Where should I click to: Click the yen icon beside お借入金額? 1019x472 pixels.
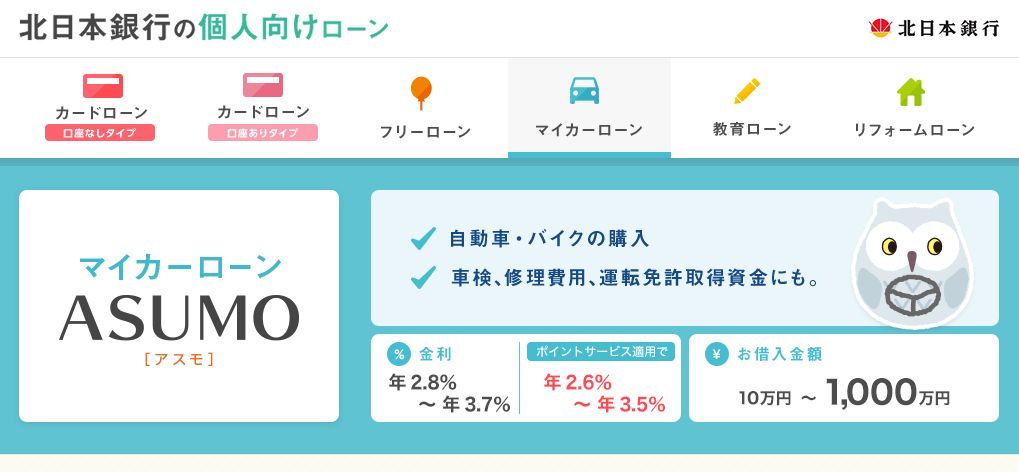[x=717, y=354]
